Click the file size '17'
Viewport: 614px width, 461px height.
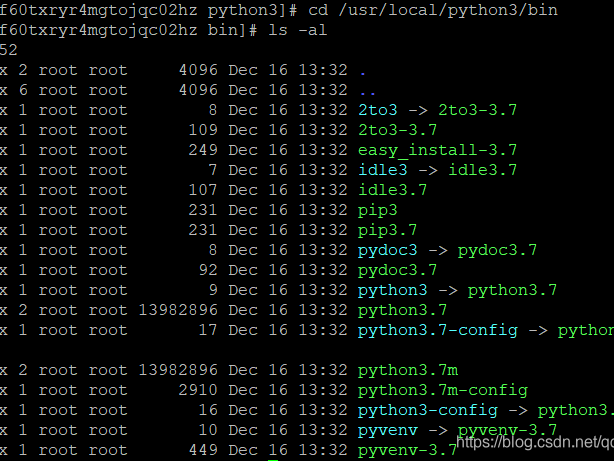tap(208, 330)
